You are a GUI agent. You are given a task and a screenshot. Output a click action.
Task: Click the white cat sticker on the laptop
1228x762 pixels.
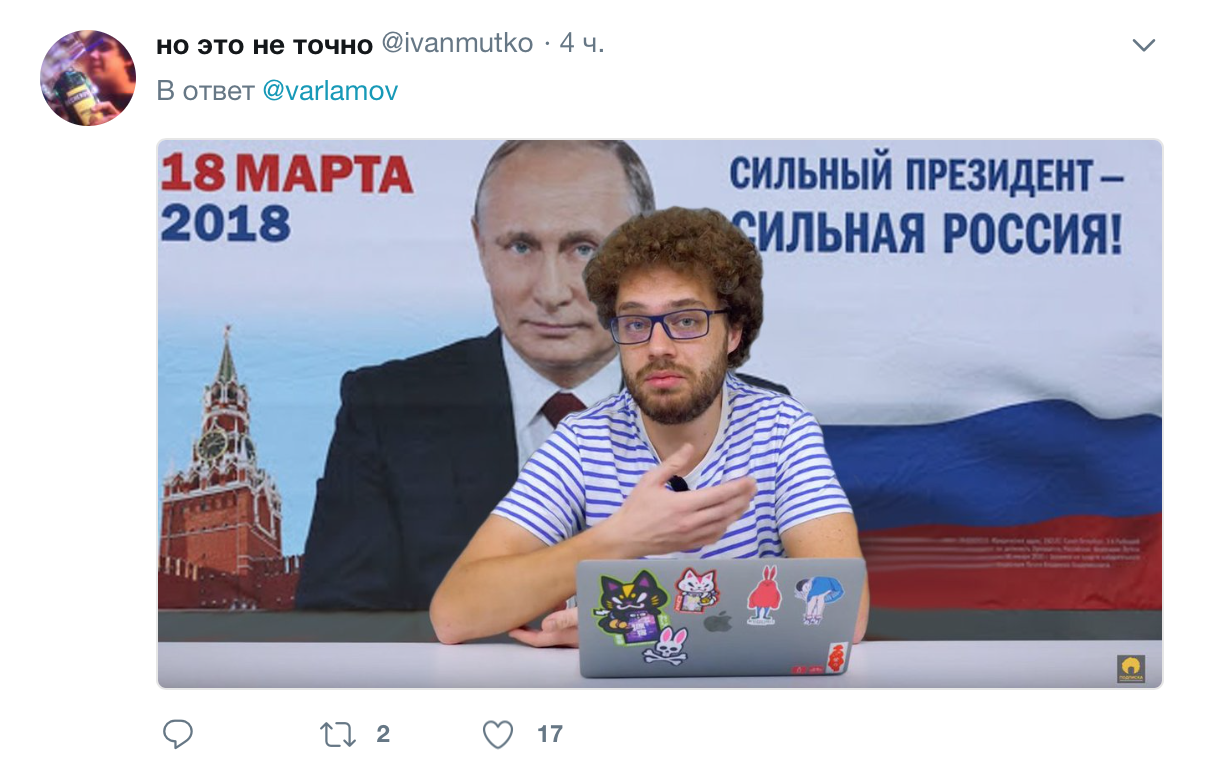[x=696, y=589]
